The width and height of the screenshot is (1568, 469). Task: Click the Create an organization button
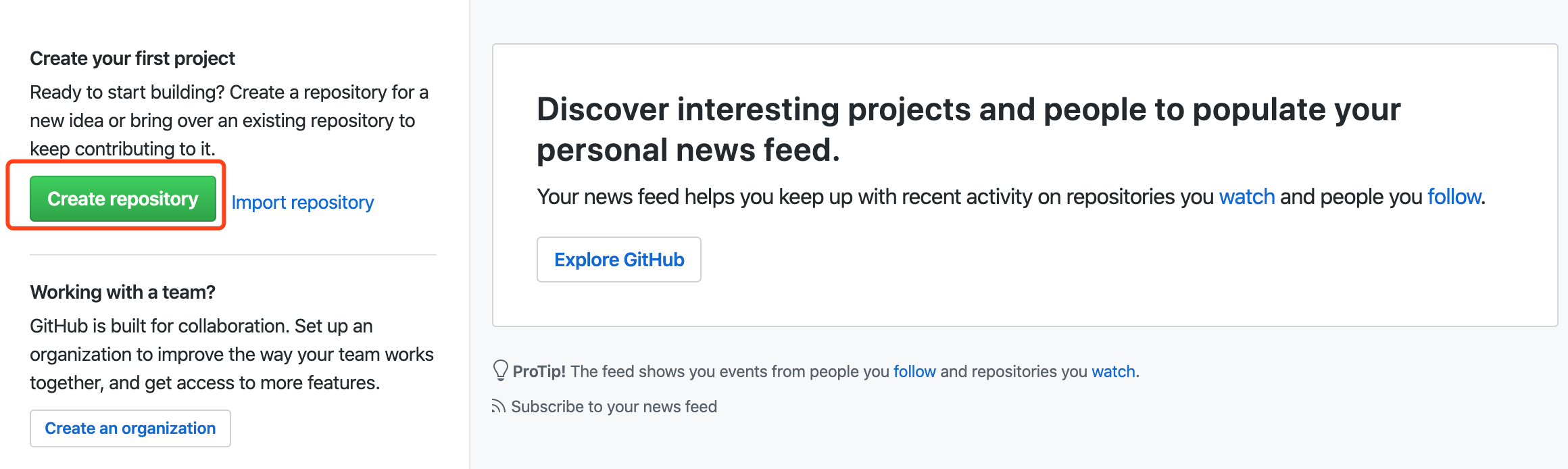(130, 428)
